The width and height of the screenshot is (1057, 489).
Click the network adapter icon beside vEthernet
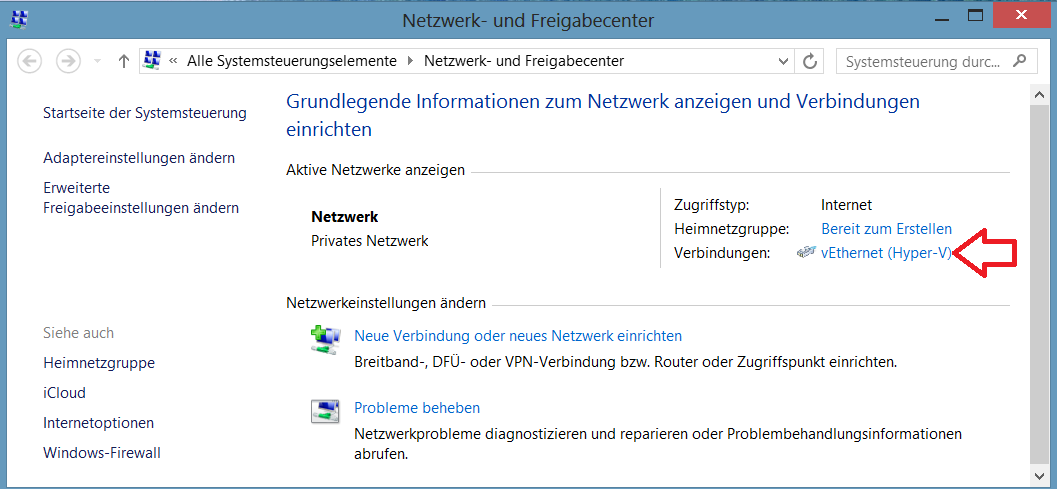806,253
